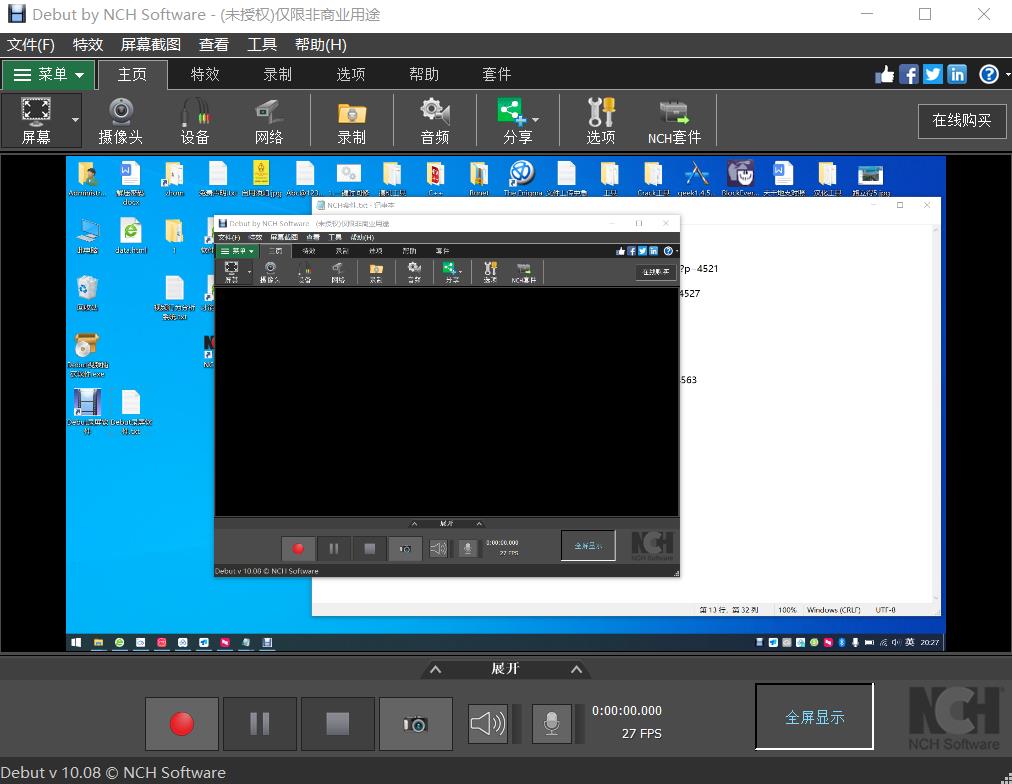1012x784 pixels.
Task: Open the 查看 menu
Action: [214, 45]
